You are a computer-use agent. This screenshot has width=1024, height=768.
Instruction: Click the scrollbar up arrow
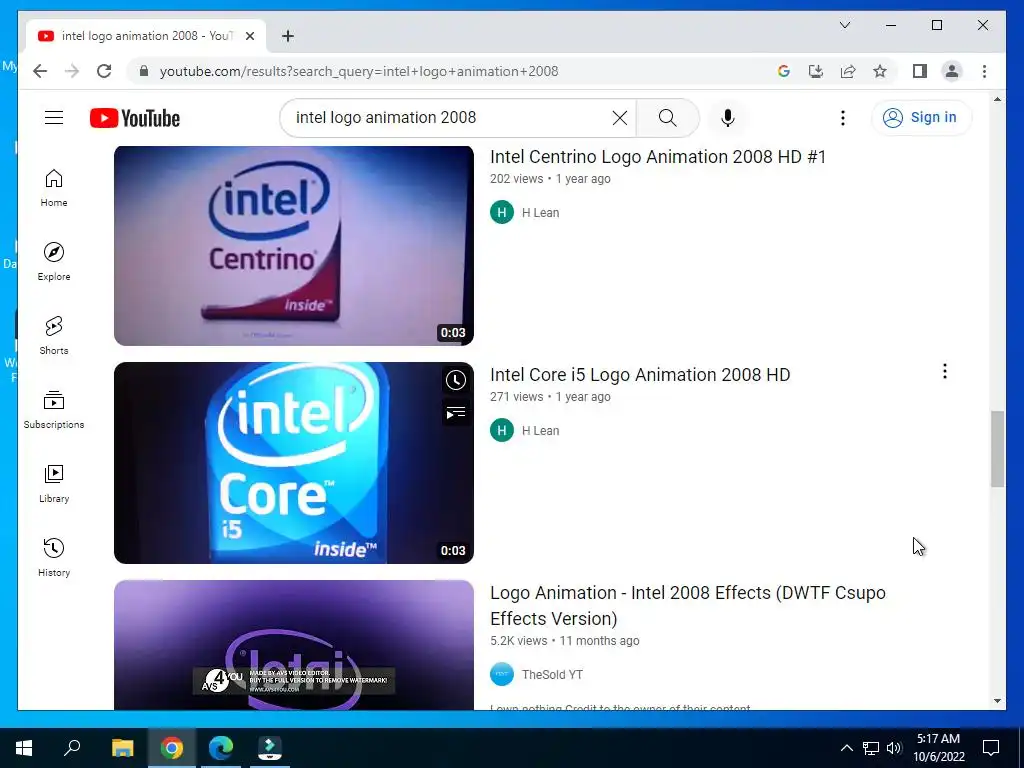coord(997,99)
